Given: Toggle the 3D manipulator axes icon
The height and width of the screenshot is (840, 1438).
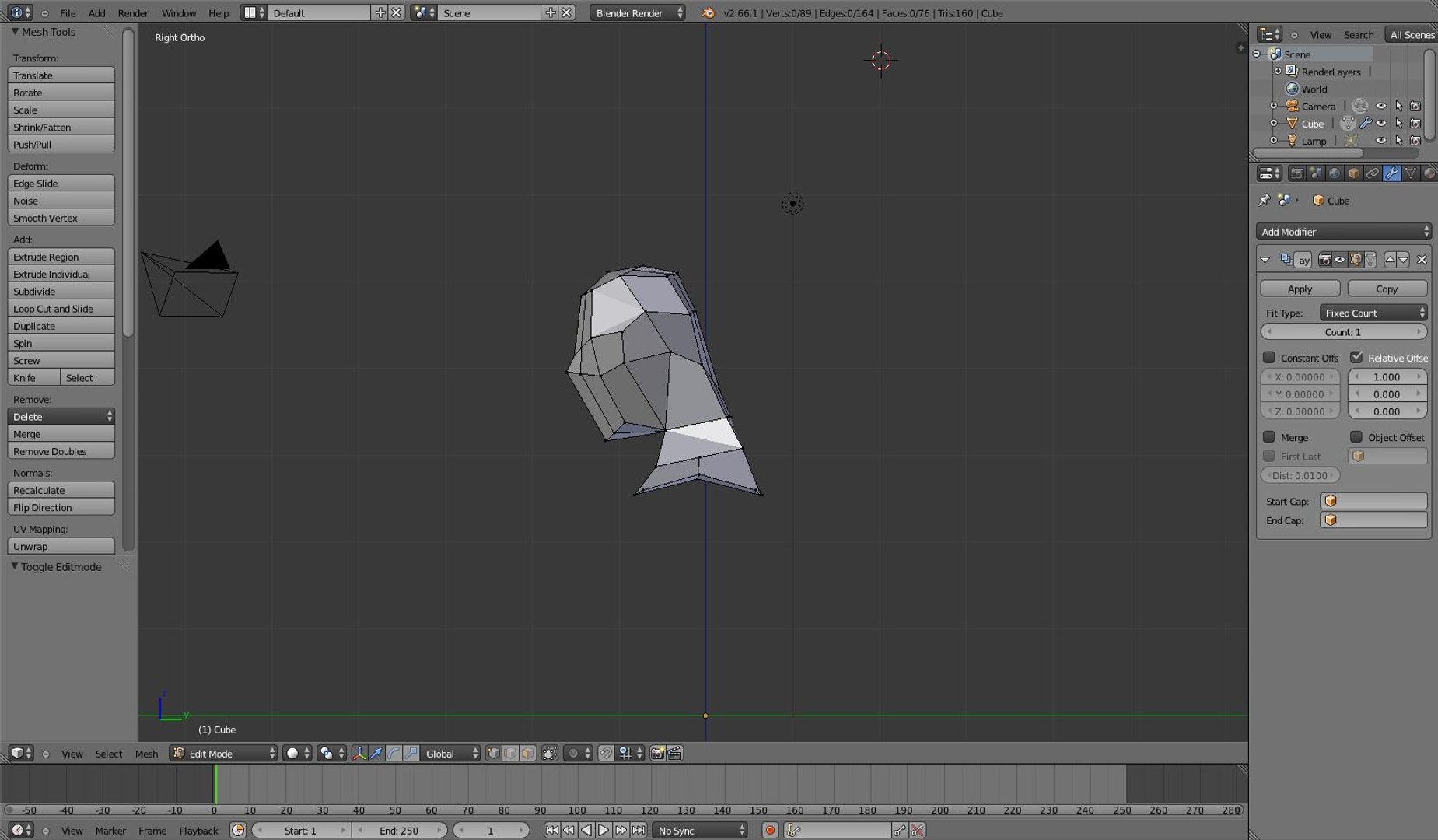Looking at the screenshot, I should click(x=359, y=753).
